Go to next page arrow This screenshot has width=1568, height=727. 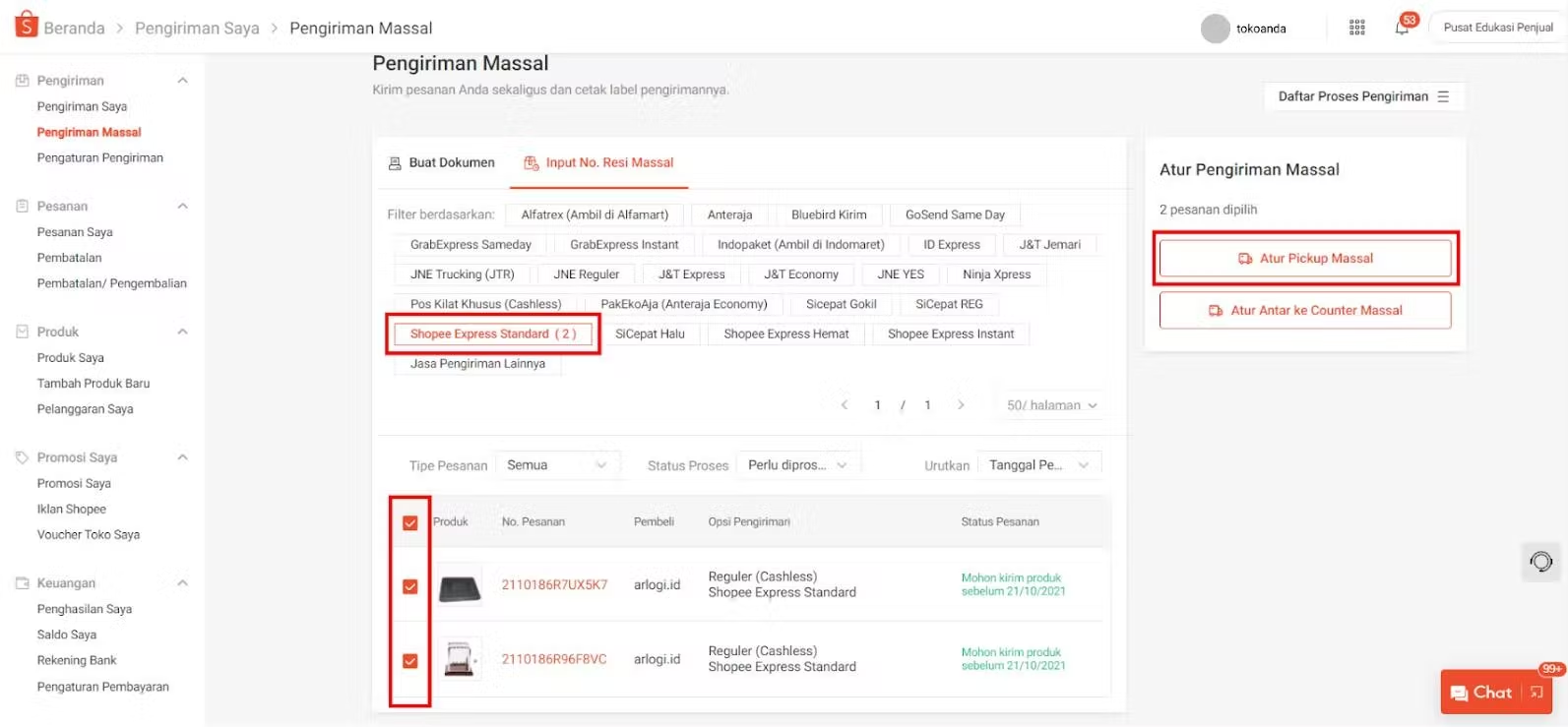(x=961, y=405)
